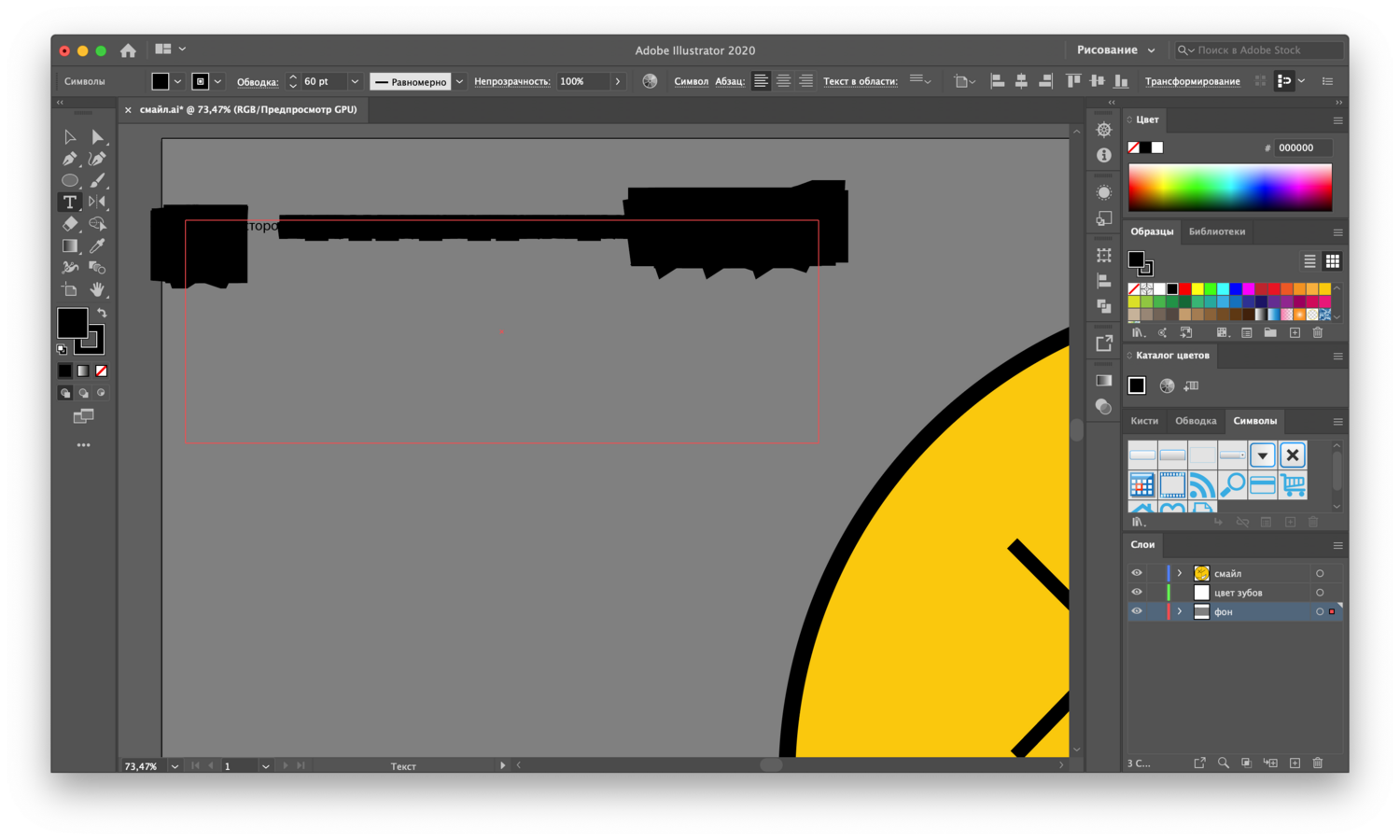Switch swatches to thumbnail grid view
This screenshot has height=840, width=1400.
1333,261
